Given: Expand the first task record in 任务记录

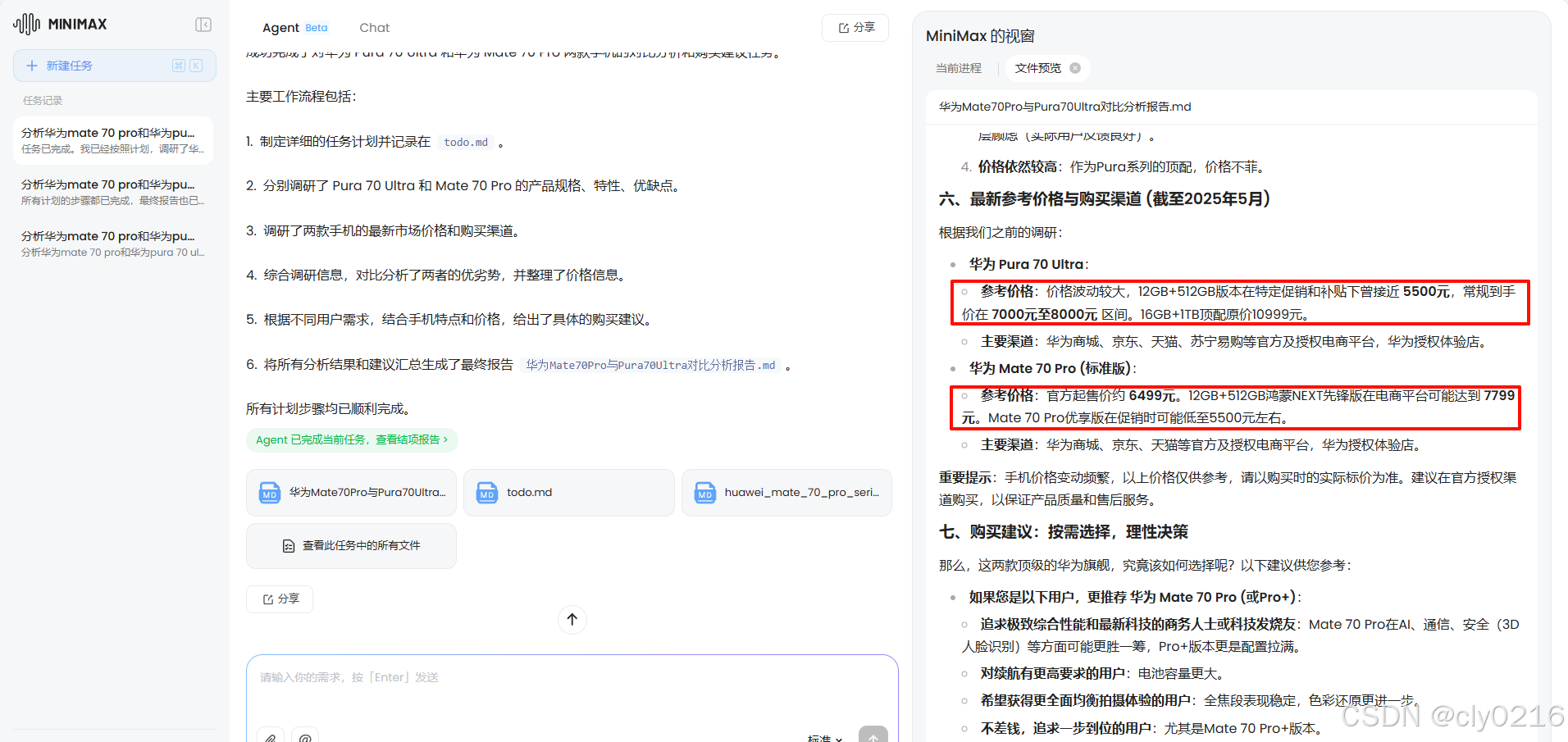Looking at the screenshot, I should click(x=112, y=139).
